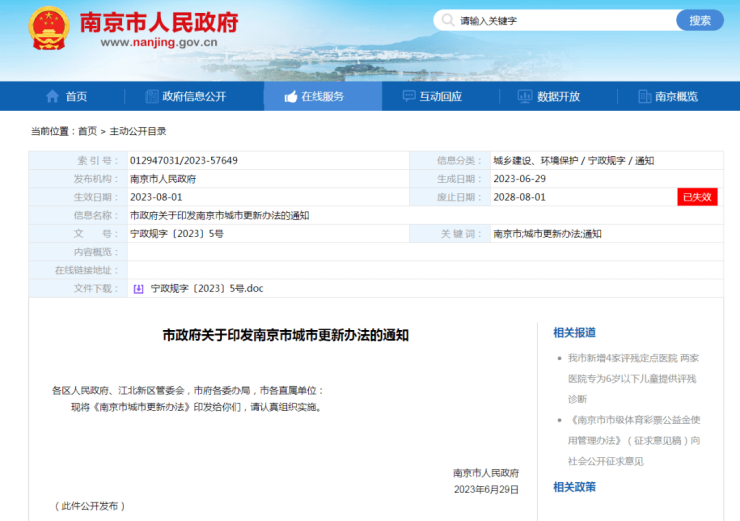
Task: Click the download icon beside the doc file
Action: 138,288
